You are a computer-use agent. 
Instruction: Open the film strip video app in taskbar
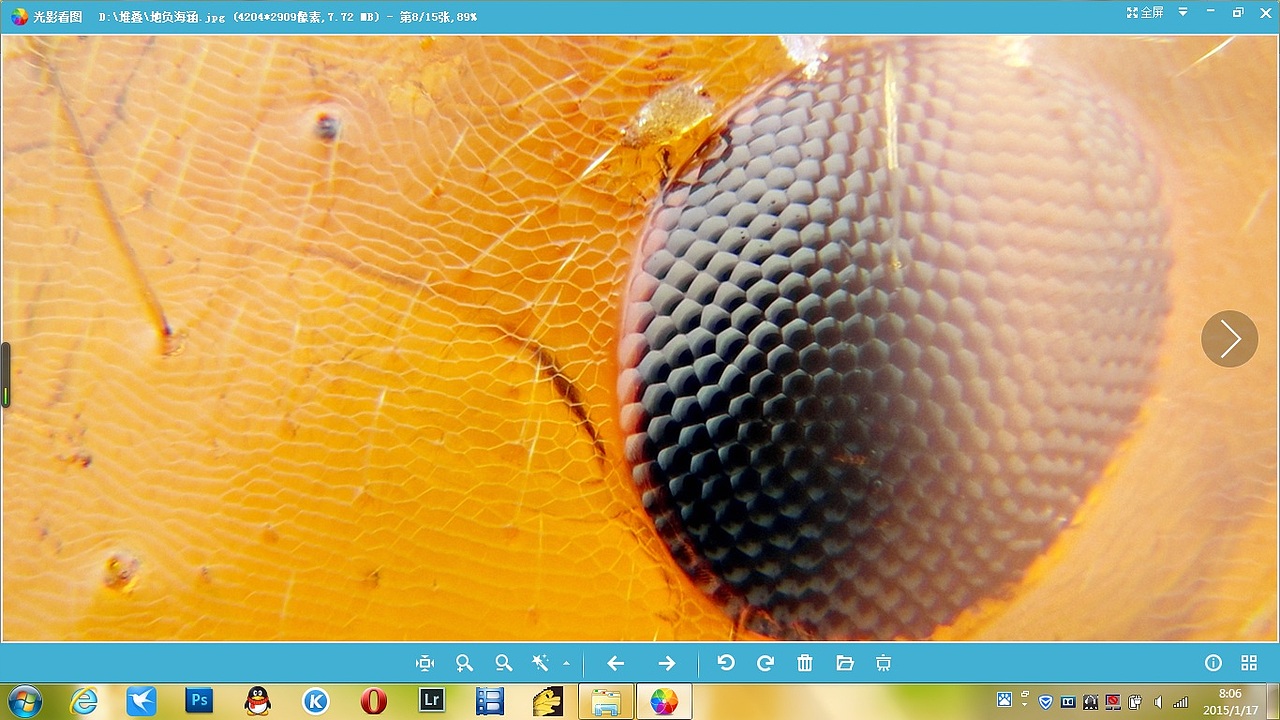tap(489, 701)
